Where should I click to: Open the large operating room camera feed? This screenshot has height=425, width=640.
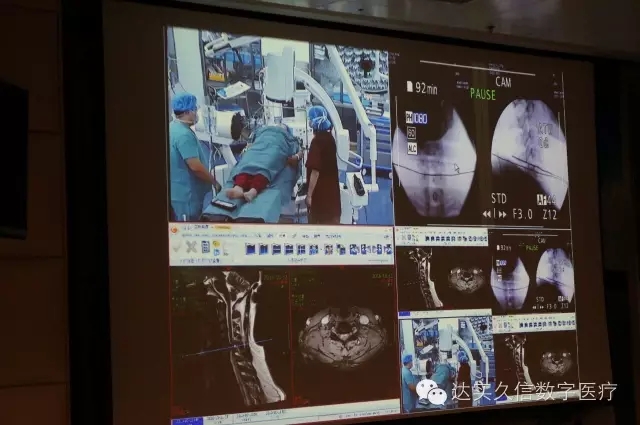click(x=280, y=128)
